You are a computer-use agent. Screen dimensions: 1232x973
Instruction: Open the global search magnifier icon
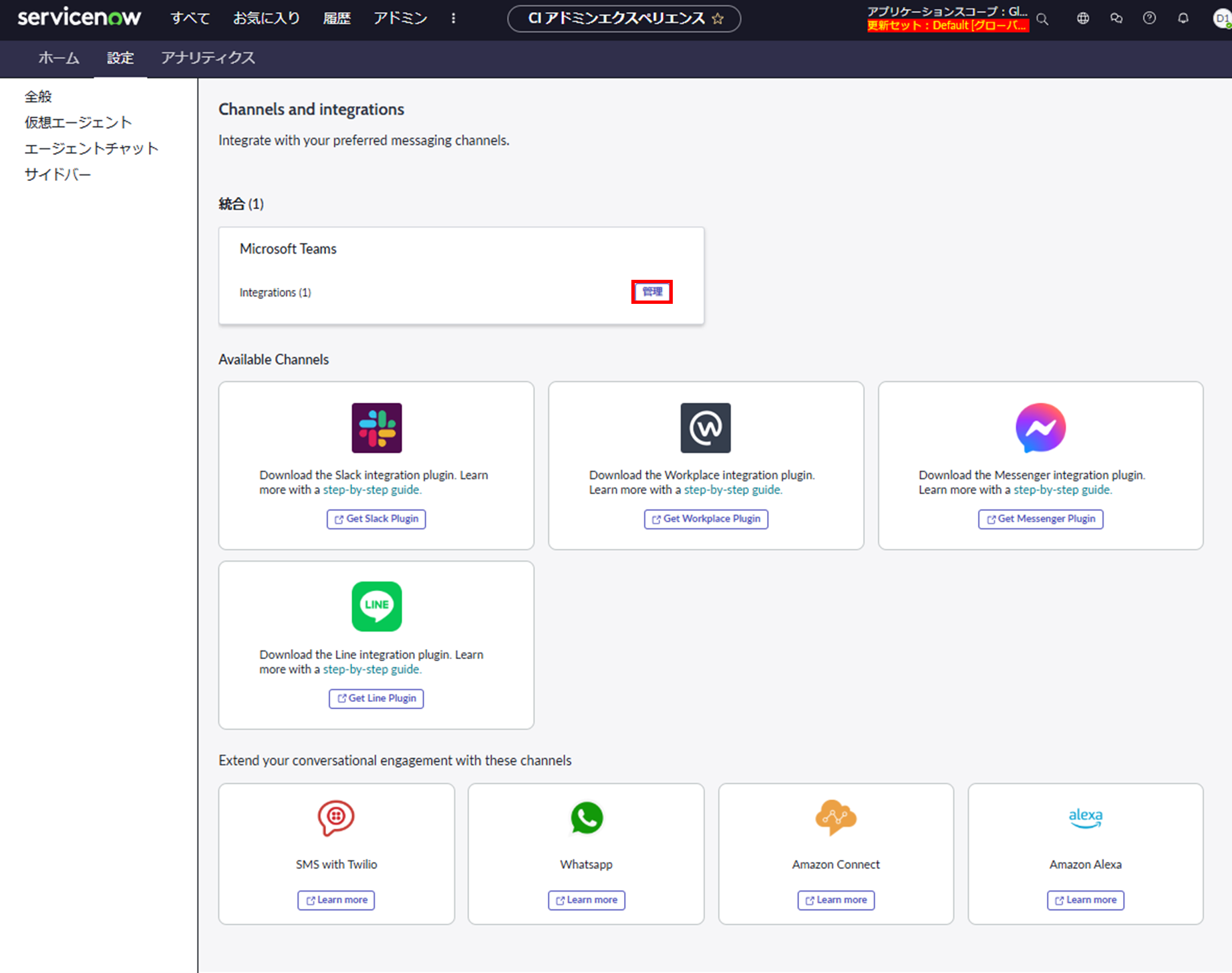(1042, 19)
